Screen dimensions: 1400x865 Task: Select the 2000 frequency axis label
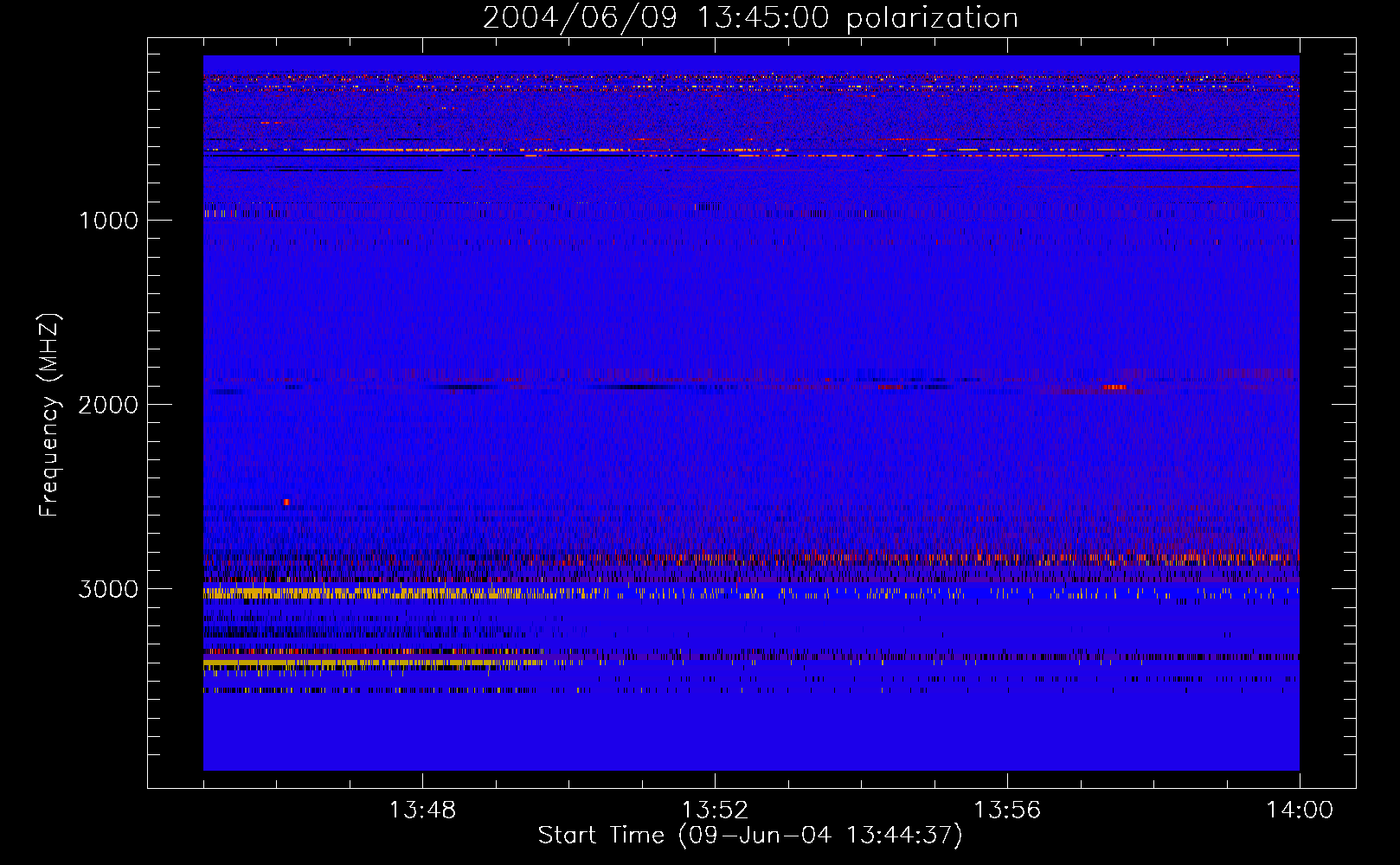point(108,405)
